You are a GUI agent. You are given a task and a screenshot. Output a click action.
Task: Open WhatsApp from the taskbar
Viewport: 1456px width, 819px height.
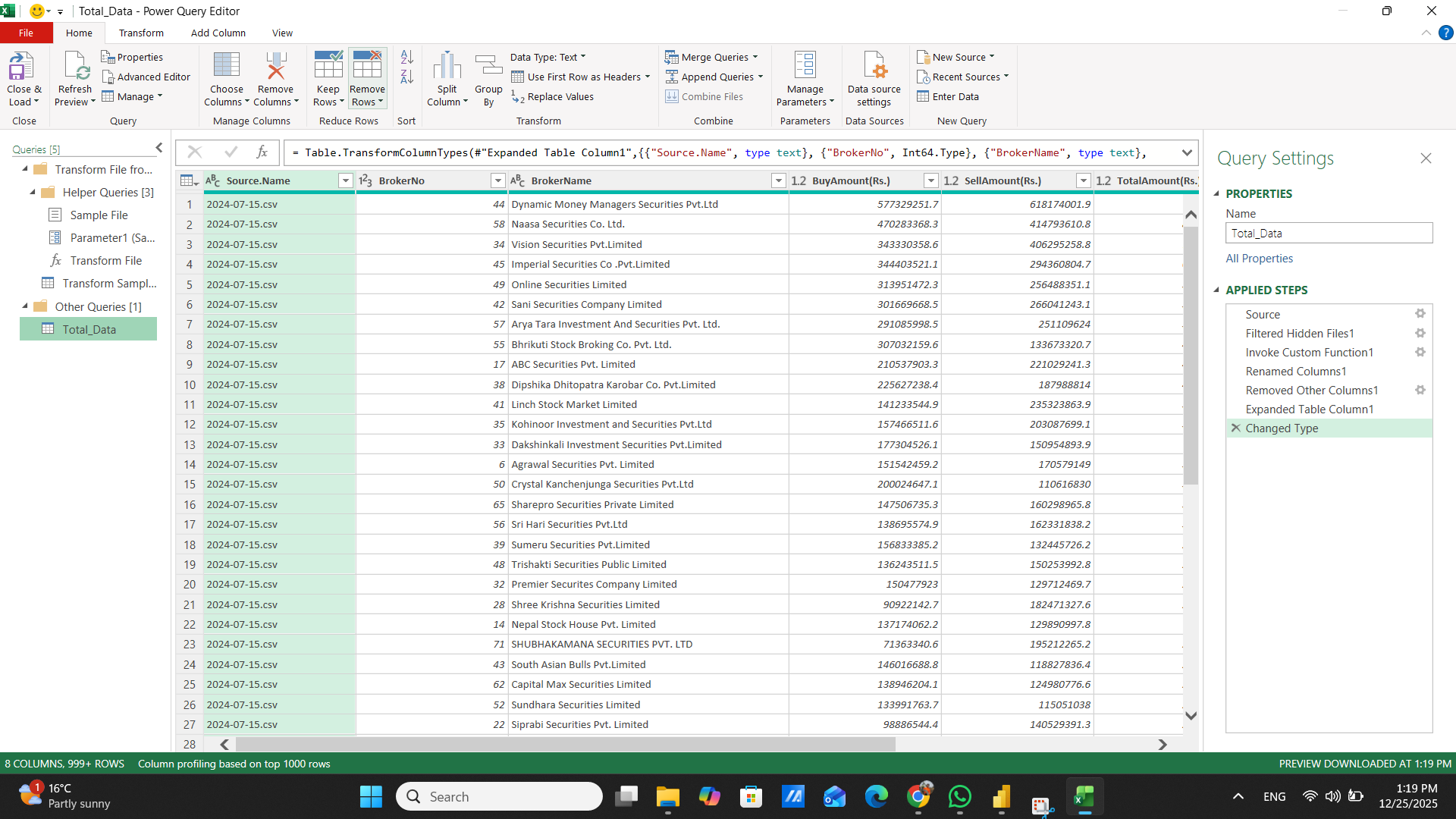pyautogui.click(x=959, y=796)
